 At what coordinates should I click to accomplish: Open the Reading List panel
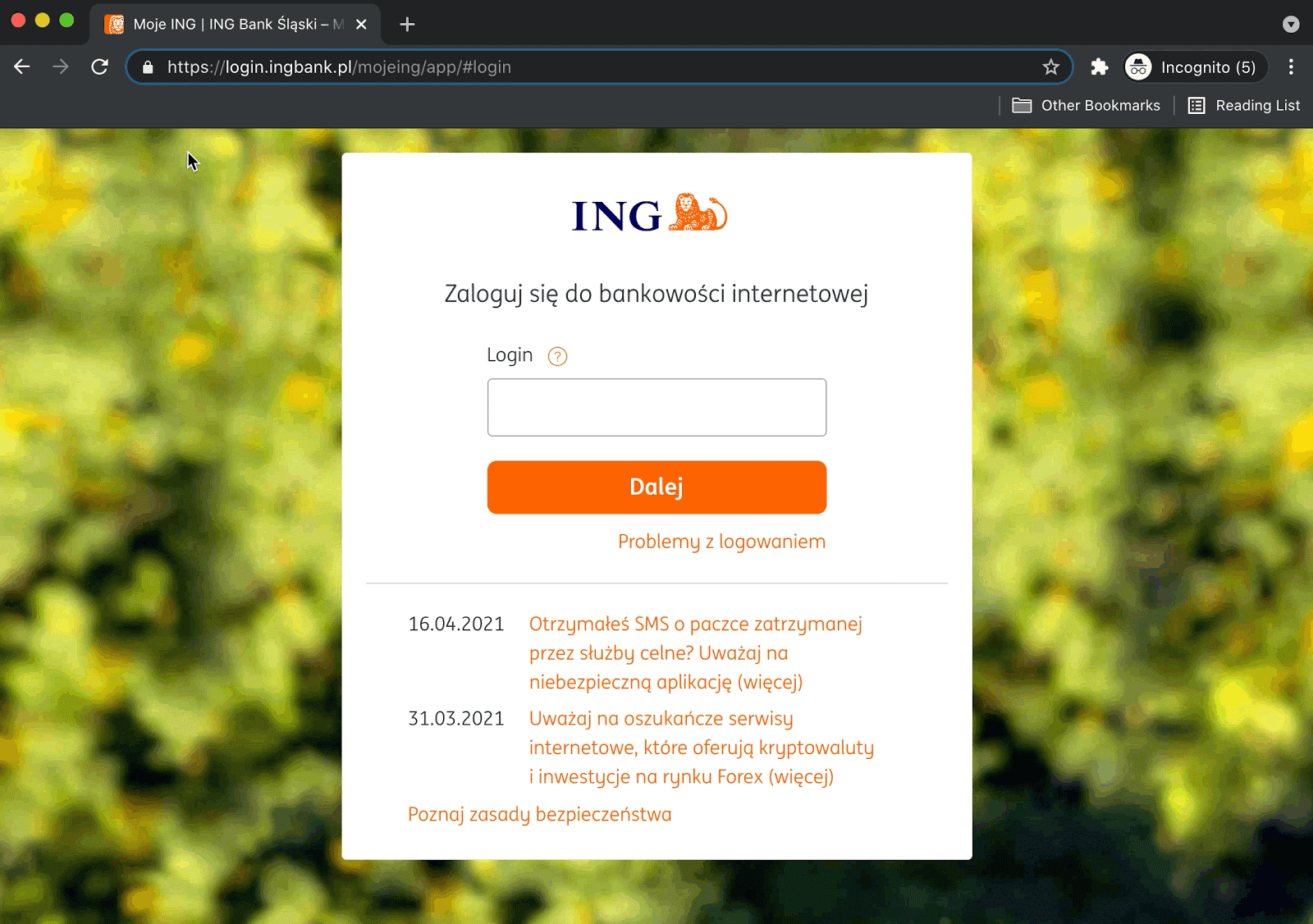1244,105
